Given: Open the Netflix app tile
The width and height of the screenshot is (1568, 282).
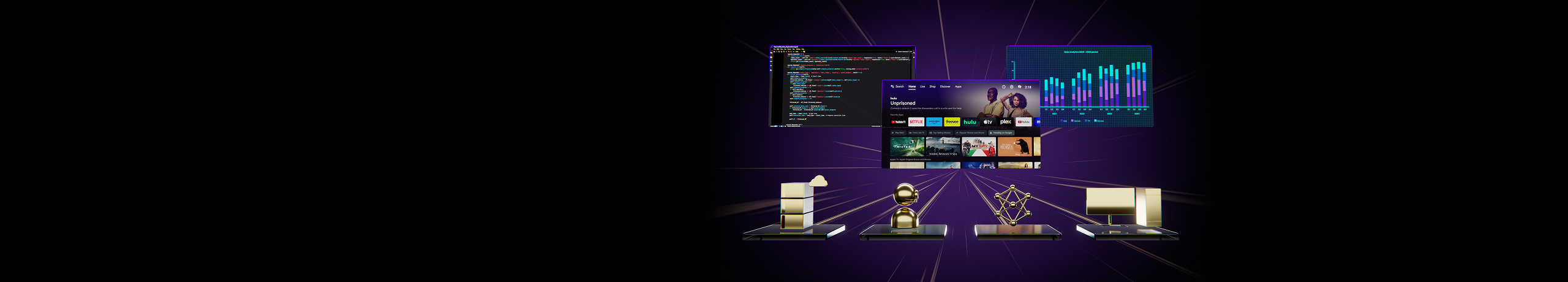Looking at the screenshot, I should coord(916,122).
